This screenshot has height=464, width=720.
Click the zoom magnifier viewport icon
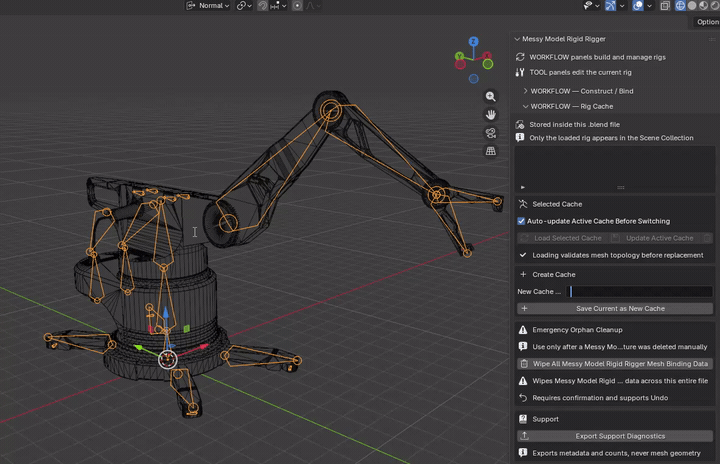click(490, 96)
